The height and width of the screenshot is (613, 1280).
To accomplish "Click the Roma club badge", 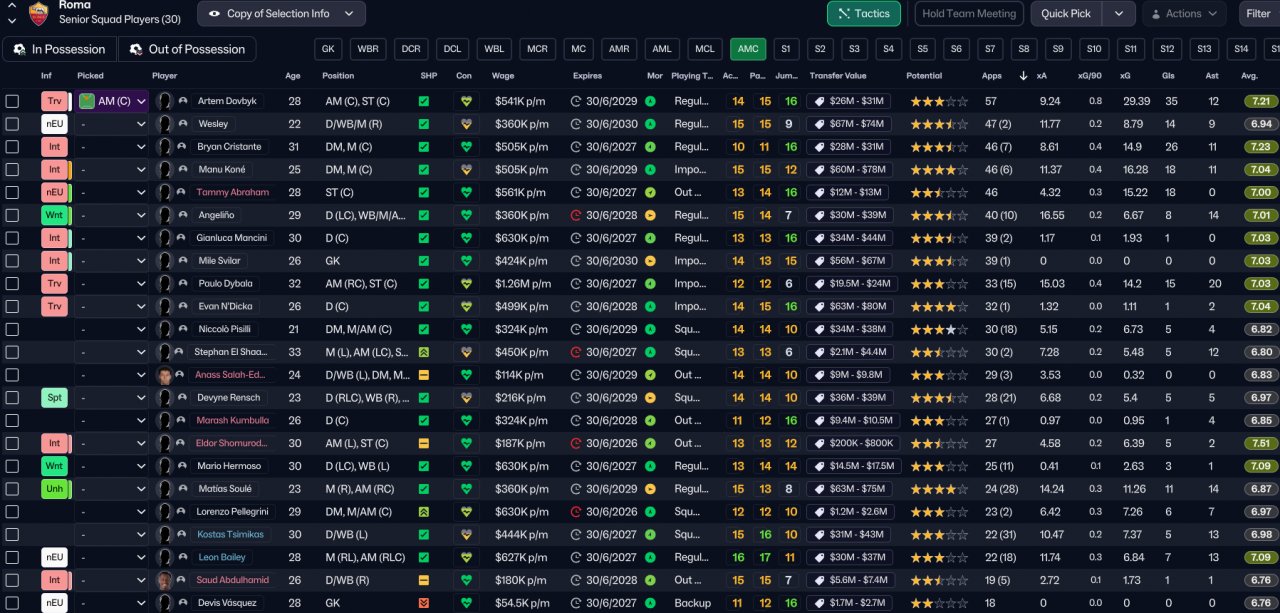I will click(39, 12).
